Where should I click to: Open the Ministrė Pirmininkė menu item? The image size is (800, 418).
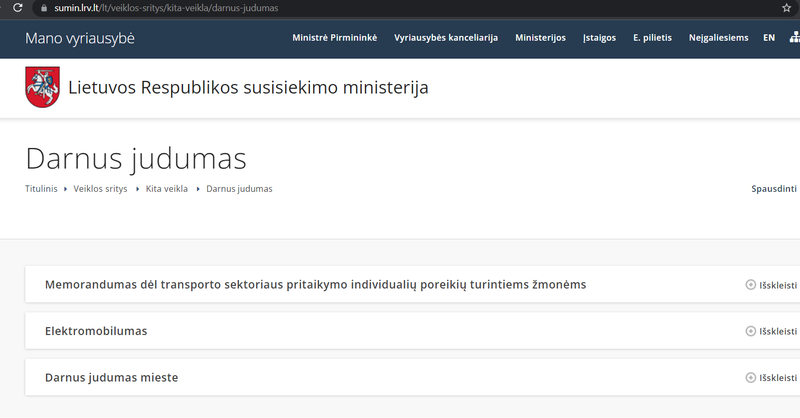(x=334, y=38)
